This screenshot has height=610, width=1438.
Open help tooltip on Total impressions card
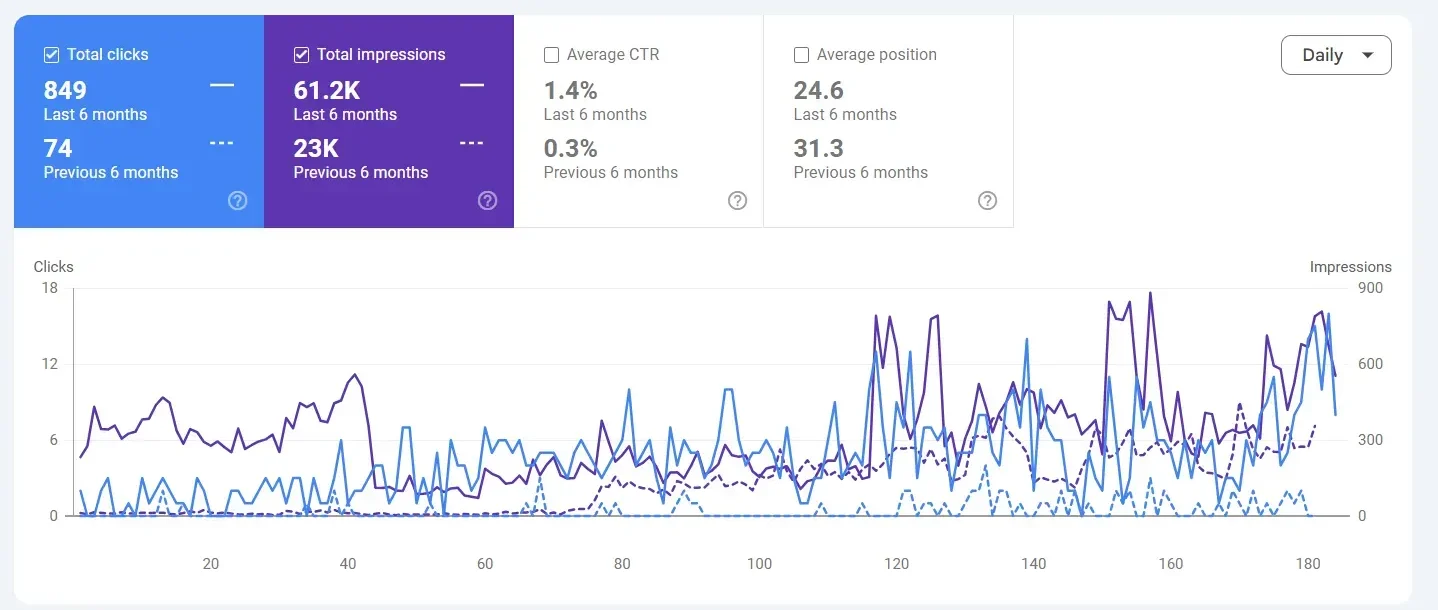487,200
